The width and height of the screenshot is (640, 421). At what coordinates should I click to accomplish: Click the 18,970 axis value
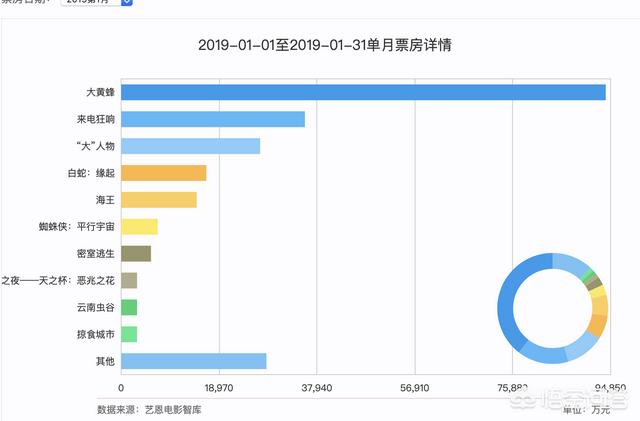[x=219, y=388]
